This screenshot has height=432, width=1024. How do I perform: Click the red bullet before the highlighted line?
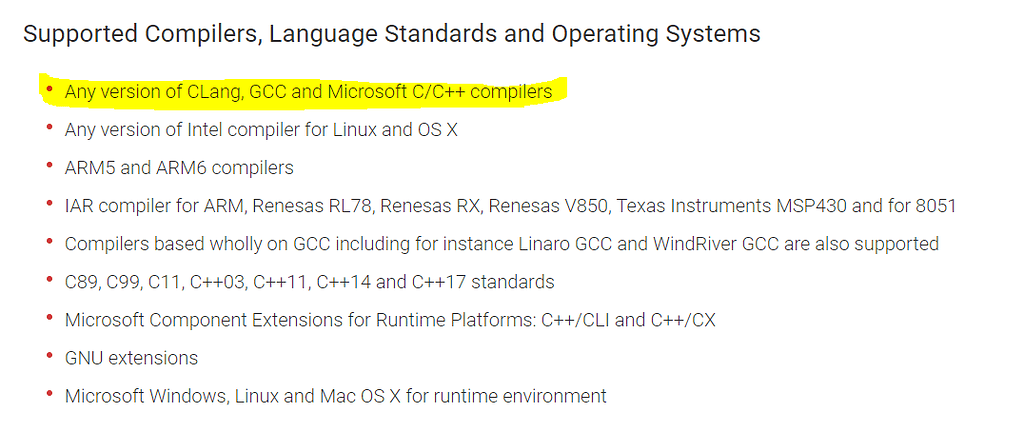[x=49, y=88]
